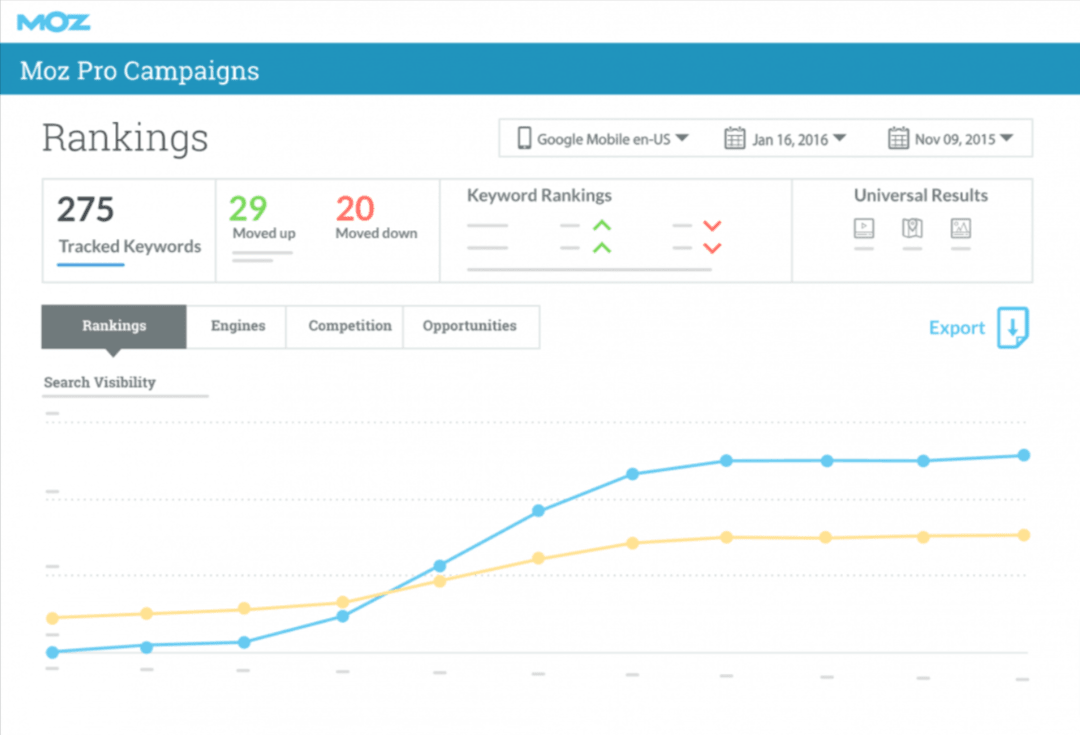Switch to the Engines tab
This screenshot has width=1080, height=735.
237,326
